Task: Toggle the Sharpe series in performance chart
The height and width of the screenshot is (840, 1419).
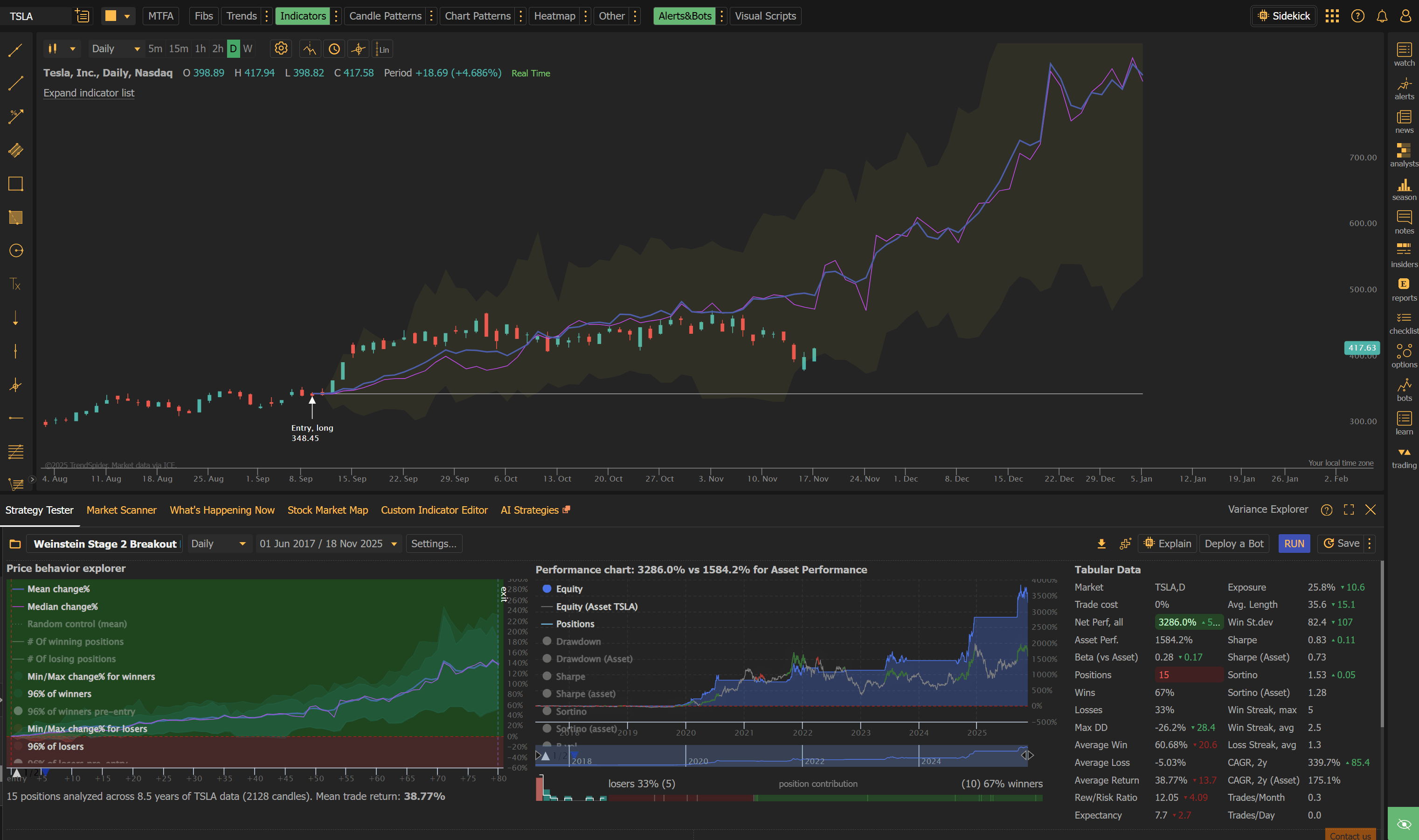Action: 564,676
